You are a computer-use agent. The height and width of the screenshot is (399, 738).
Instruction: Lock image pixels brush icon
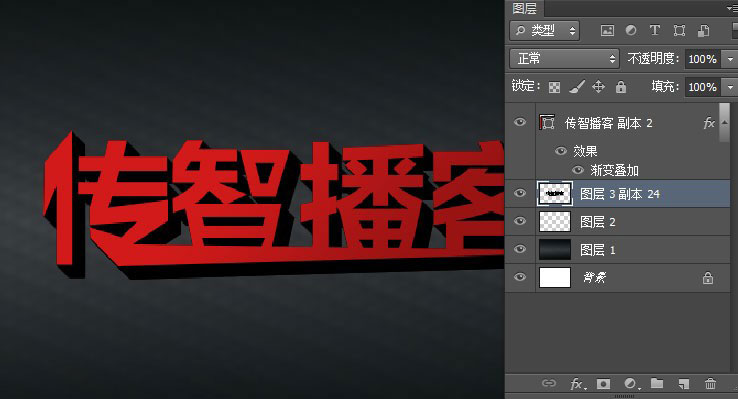(577, 87)
